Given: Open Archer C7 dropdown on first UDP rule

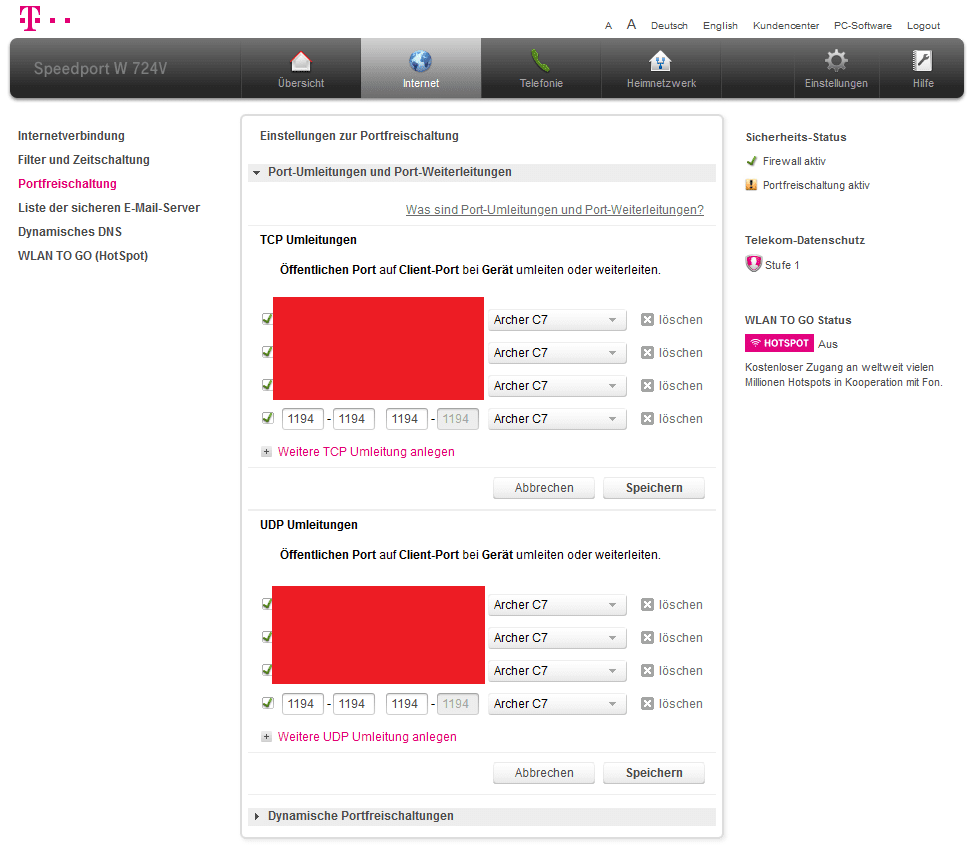Looking at the screenshot, I should [x=557, y=605].
